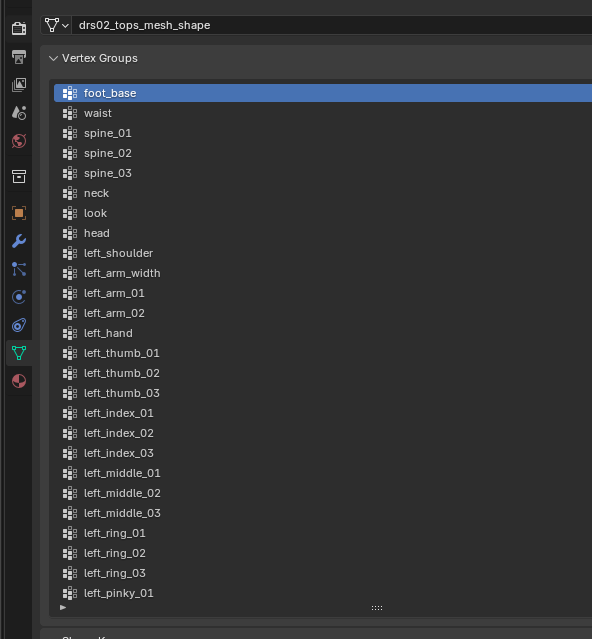Select the left_ring_02 vertex group
Viewport: 592px width, 639px height.
[x=323, y=553]
